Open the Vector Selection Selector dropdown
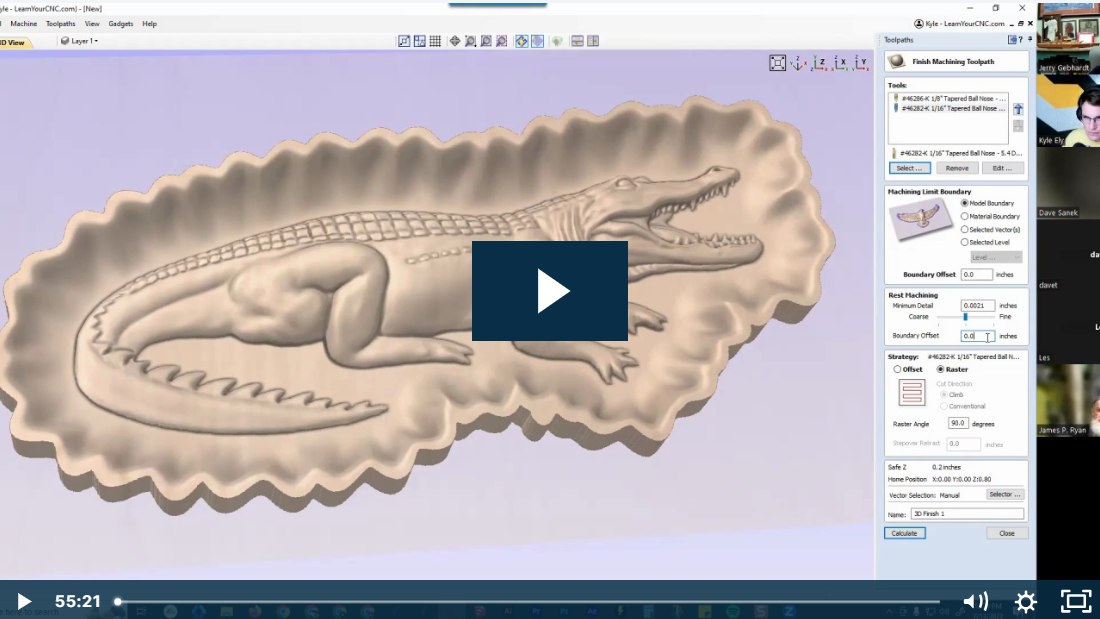The image size is (1100, 619). 1004,493
